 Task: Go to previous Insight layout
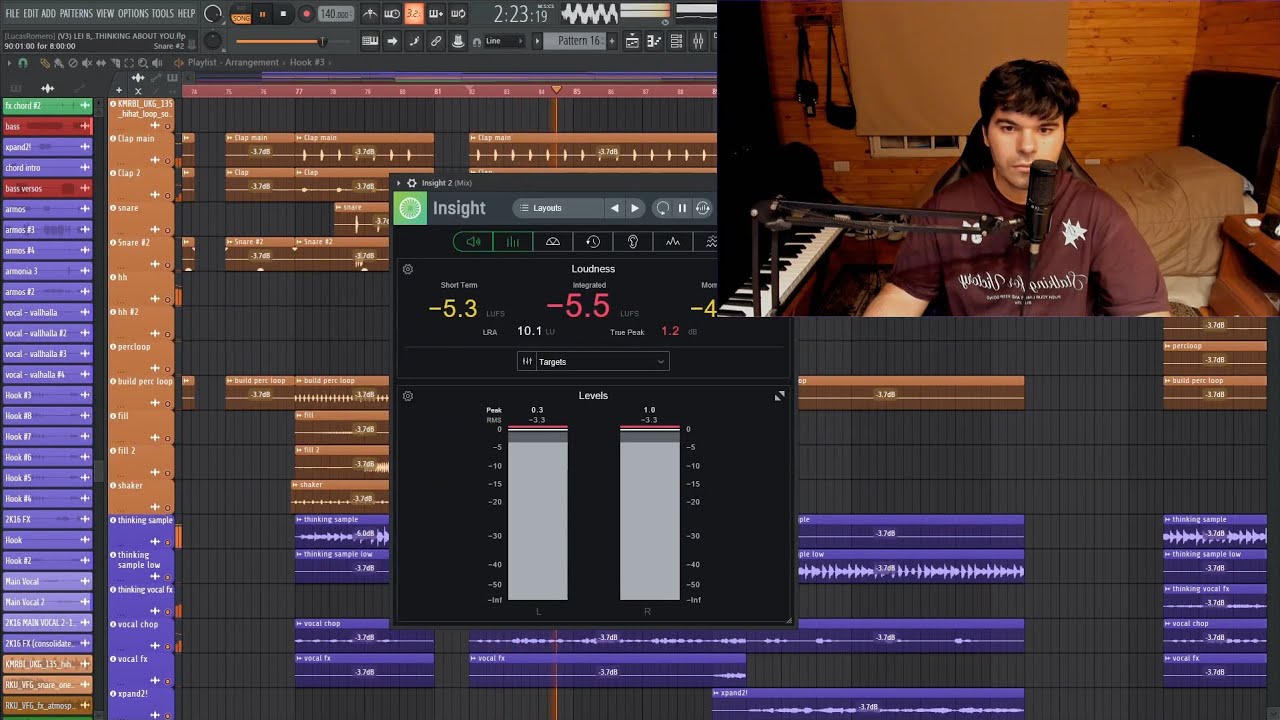click(x=614, y=208)
